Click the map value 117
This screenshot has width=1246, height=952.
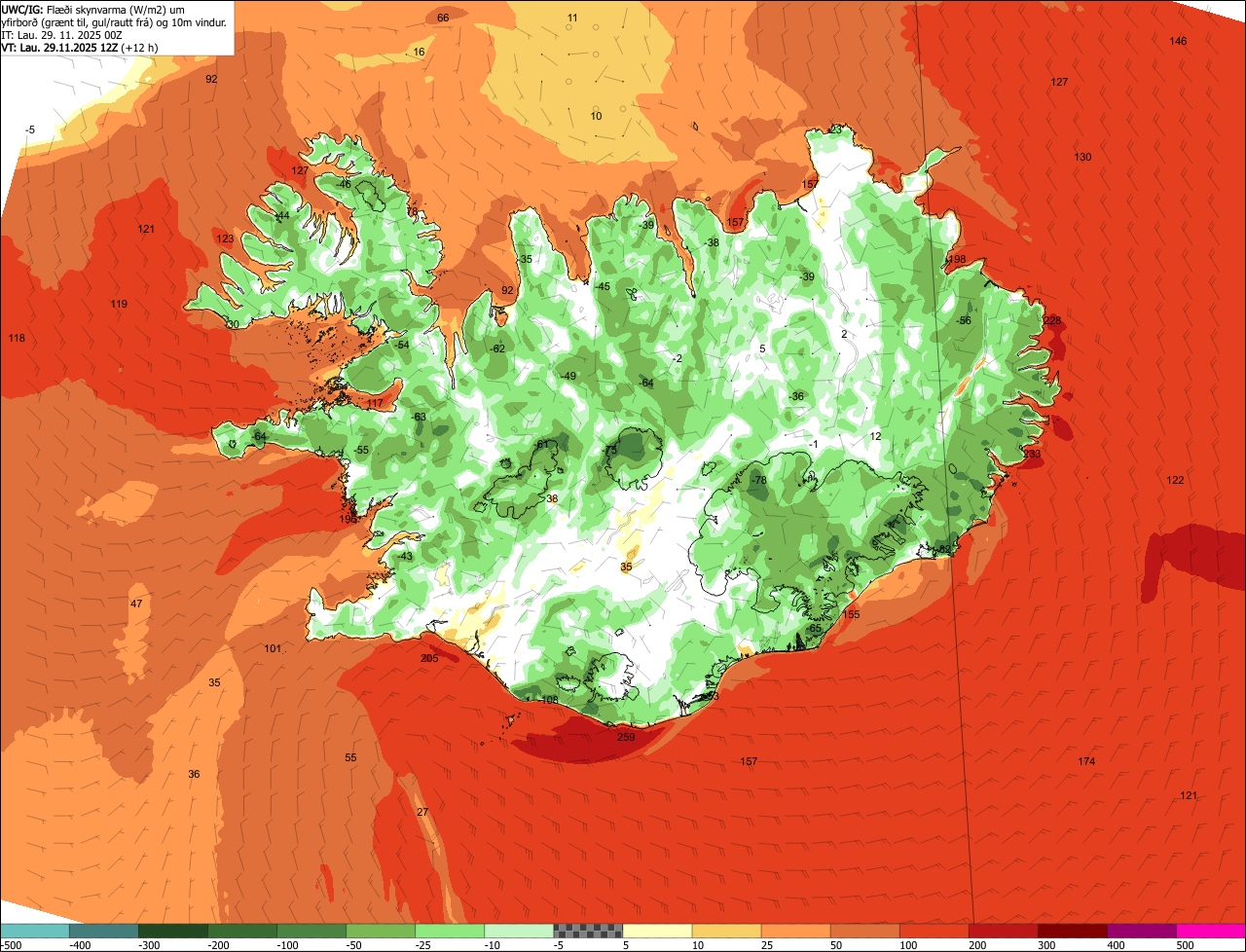(x=375, y=403)
